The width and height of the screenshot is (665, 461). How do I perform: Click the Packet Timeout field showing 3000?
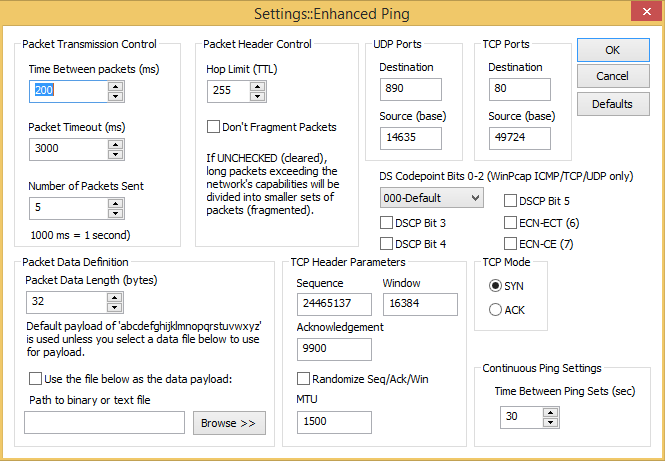(69, 150)
